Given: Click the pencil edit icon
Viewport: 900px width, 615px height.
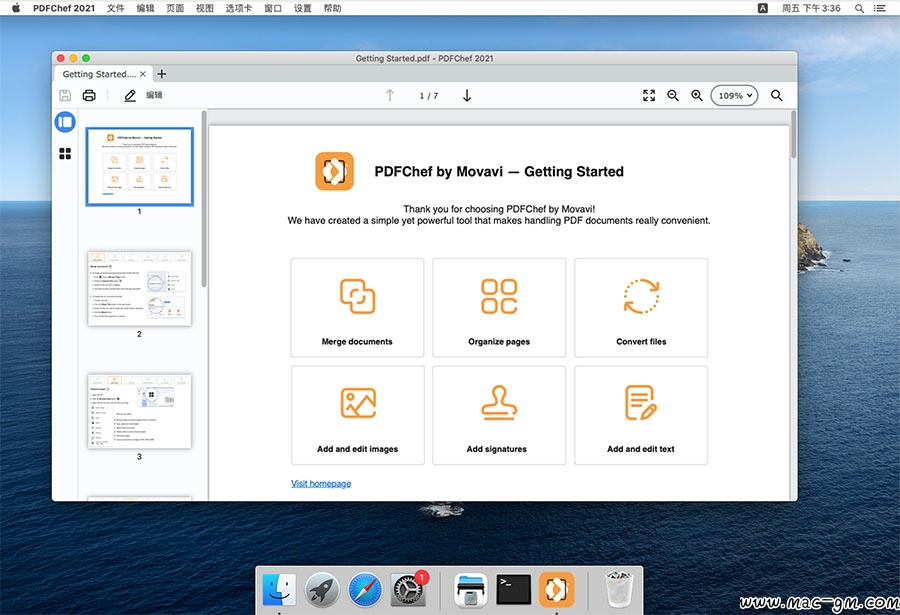Looking at the screenshot, I should click(x=130, y=95).
